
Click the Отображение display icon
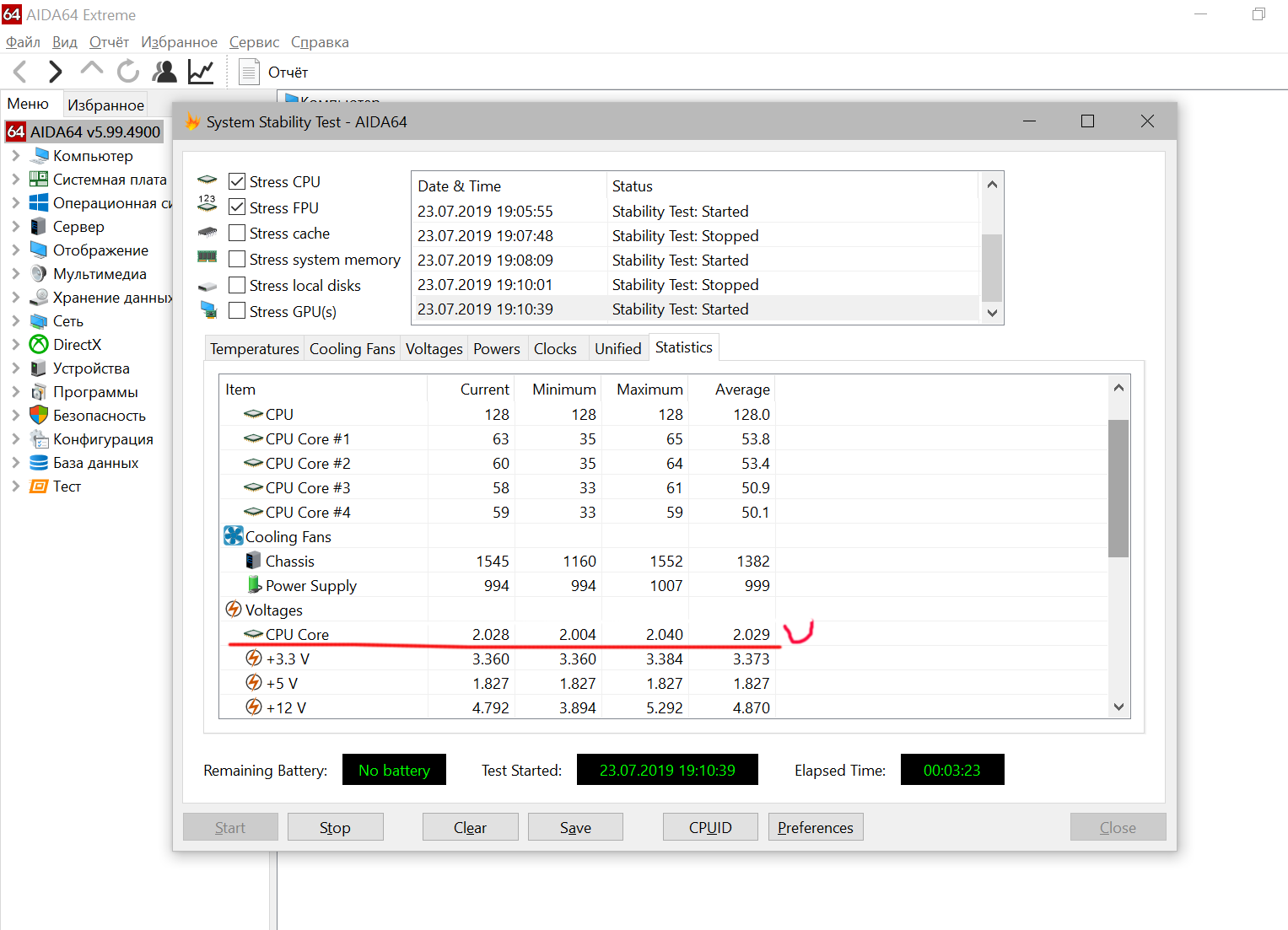[39, 250]
